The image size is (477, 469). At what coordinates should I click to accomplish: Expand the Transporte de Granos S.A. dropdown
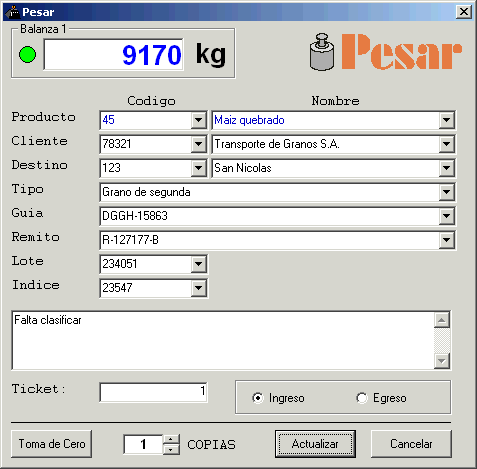point(447,144)
